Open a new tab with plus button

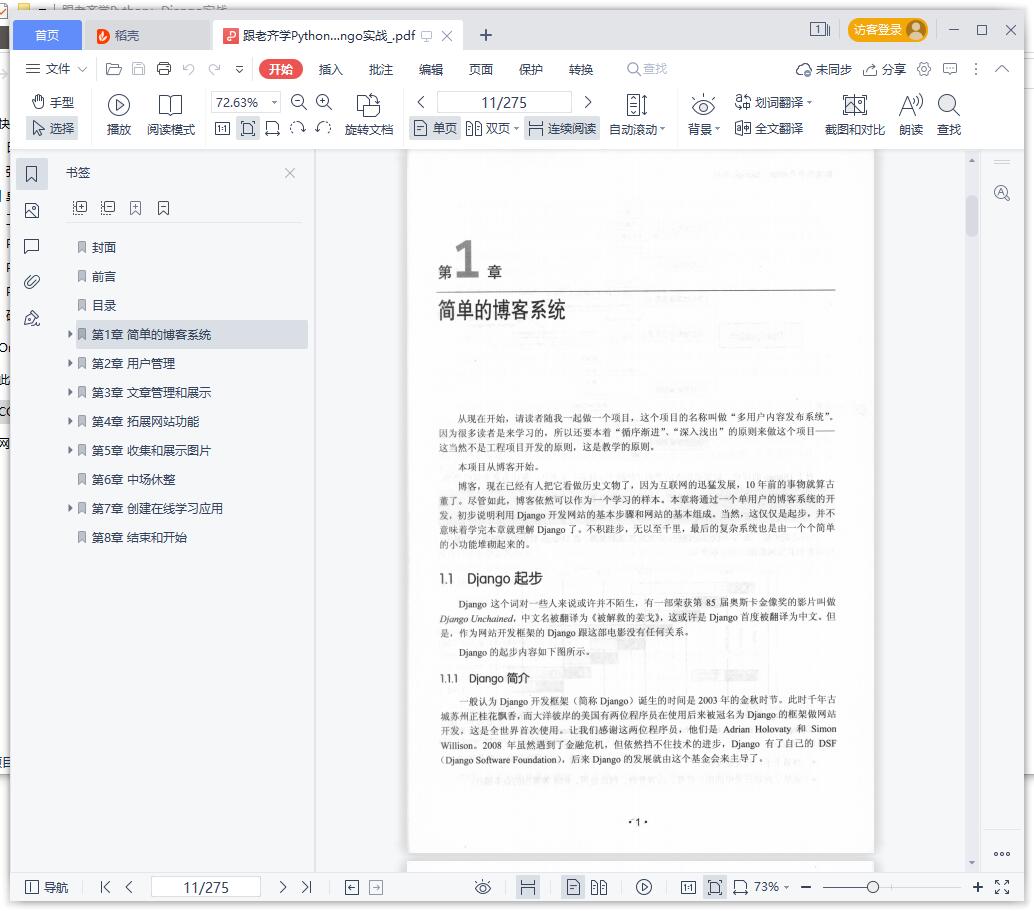[486, 35]
